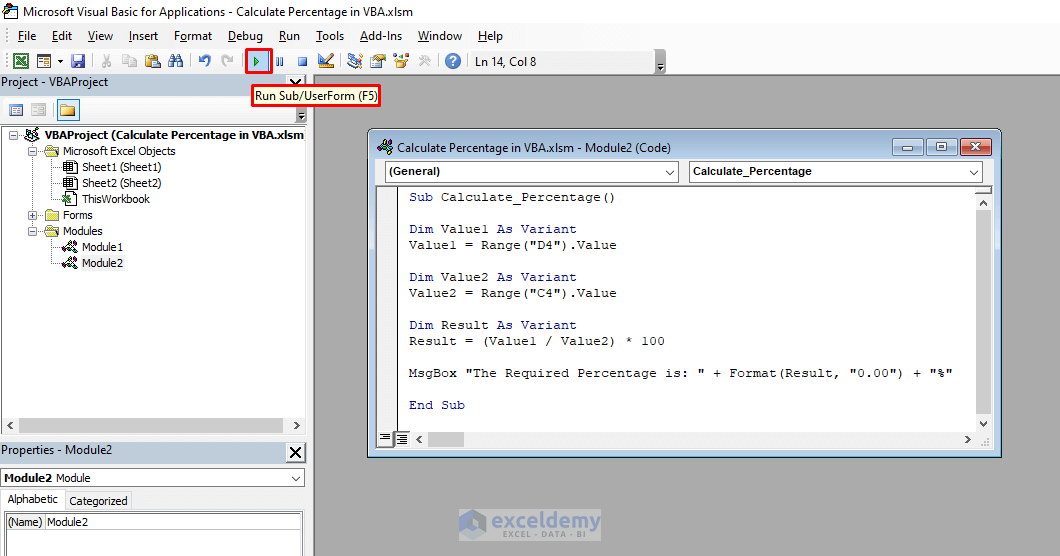Open the Run menu
This screenshot has width=1060, height=556.
click(x=289, y=36)
